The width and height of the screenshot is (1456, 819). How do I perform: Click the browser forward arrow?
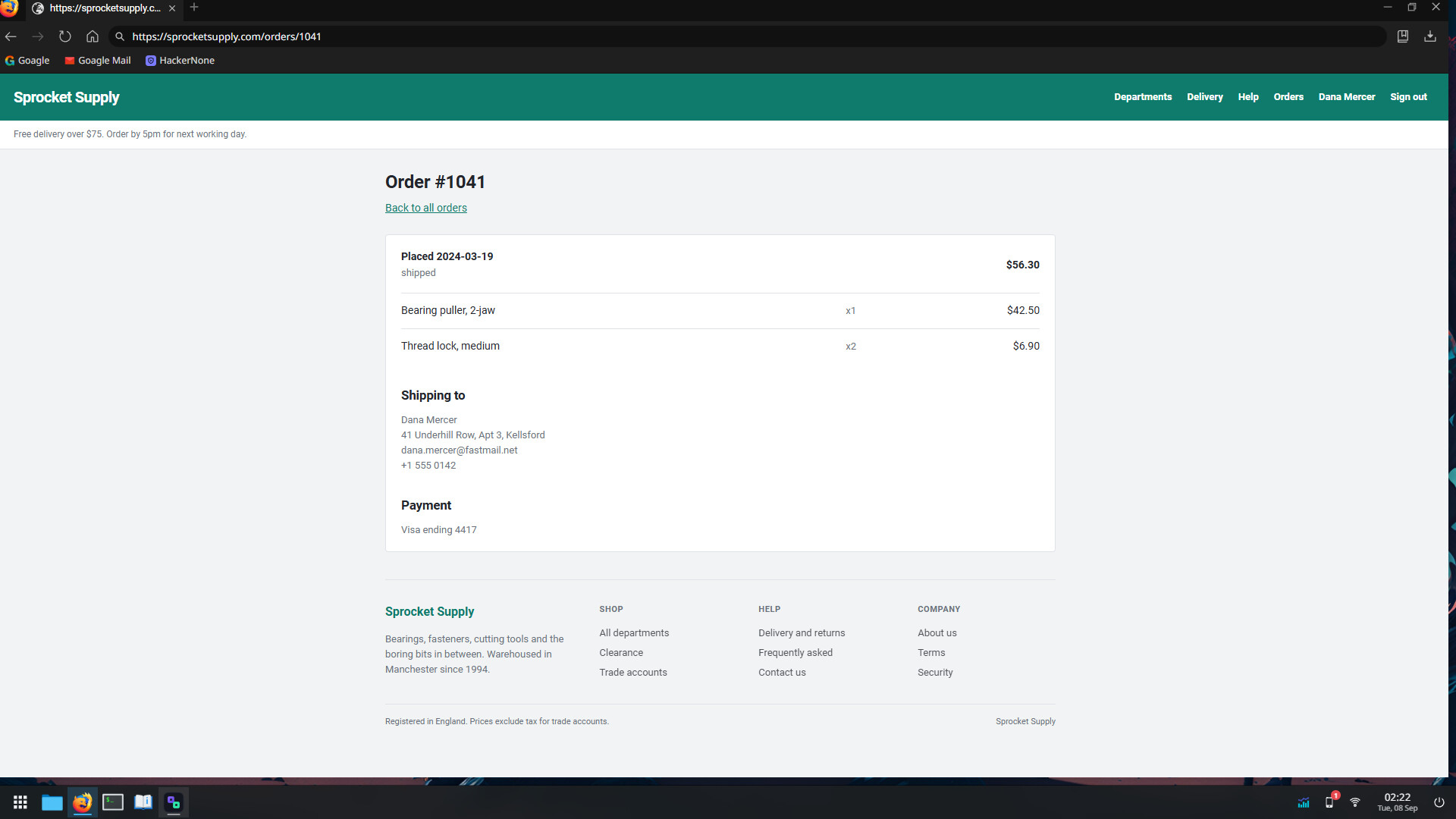(x=38, y=36)
